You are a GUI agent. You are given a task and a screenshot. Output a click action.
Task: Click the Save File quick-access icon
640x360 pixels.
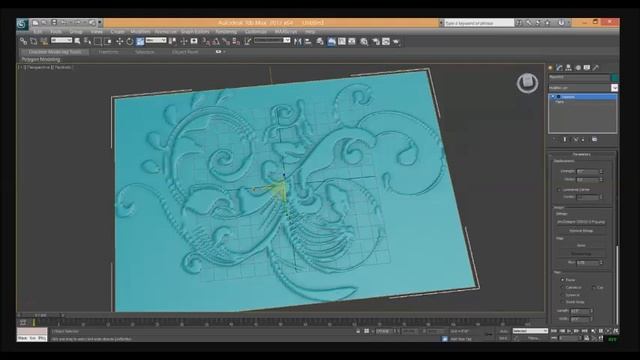tap(54, 22)
